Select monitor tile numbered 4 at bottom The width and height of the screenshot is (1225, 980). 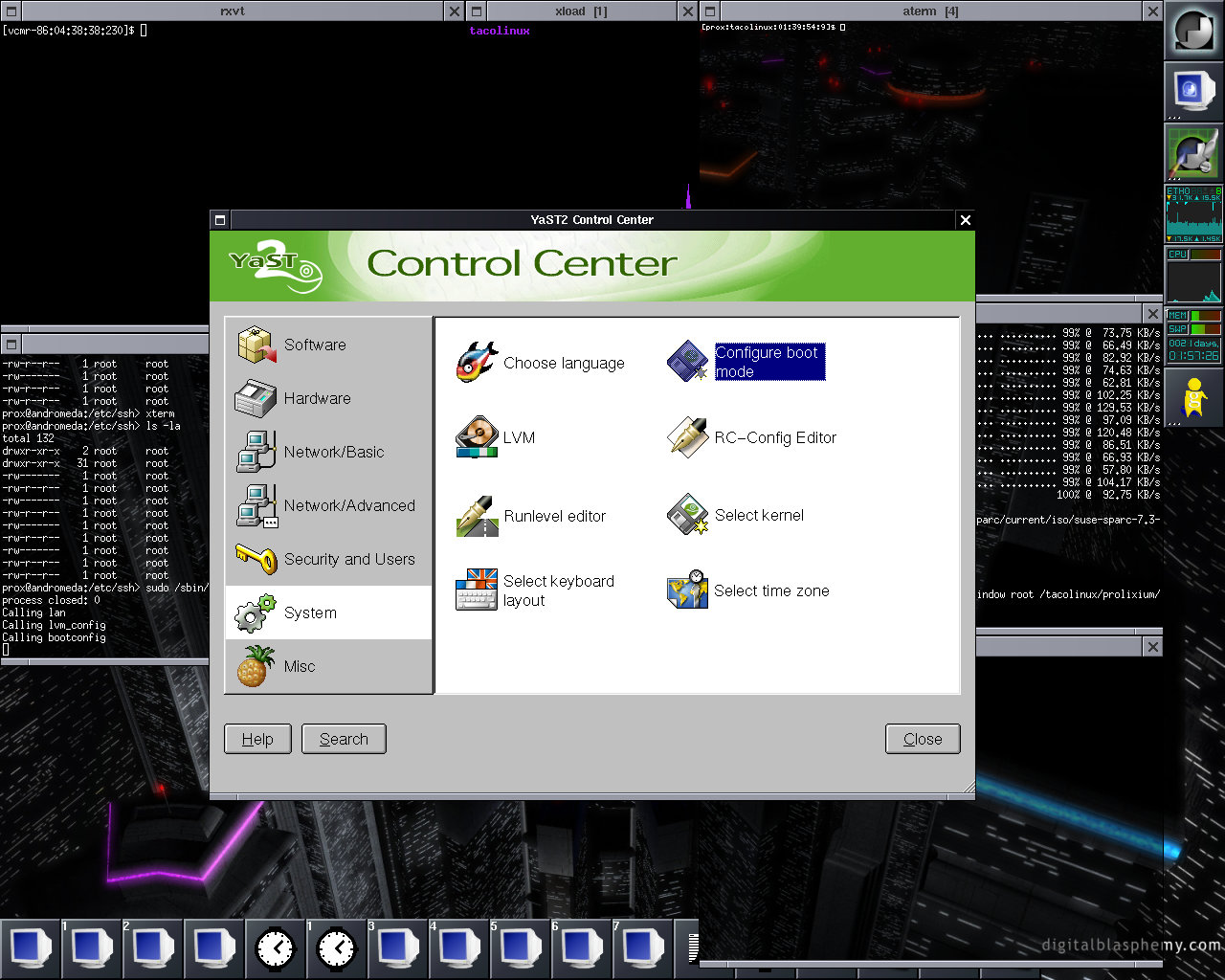coord(459,948)
